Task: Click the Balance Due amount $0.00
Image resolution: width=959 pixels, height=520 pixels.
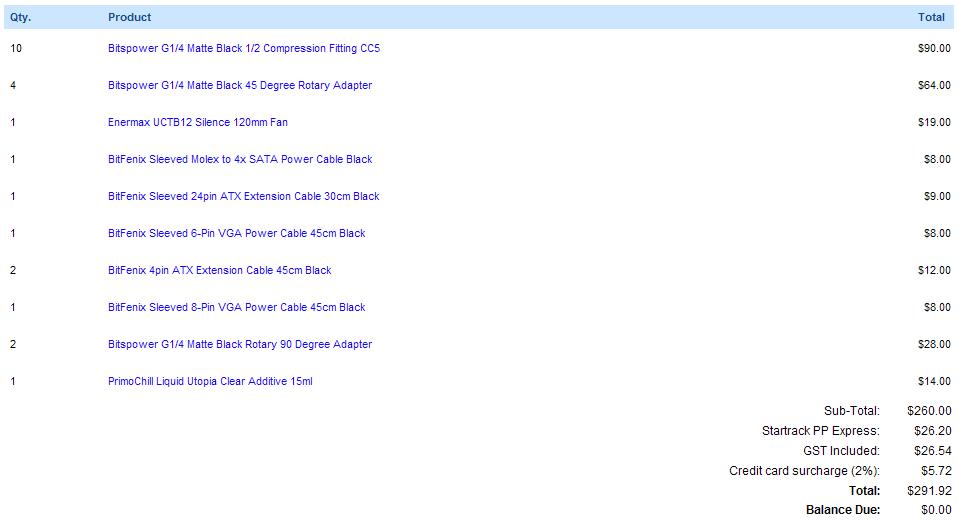Action: 935,510
